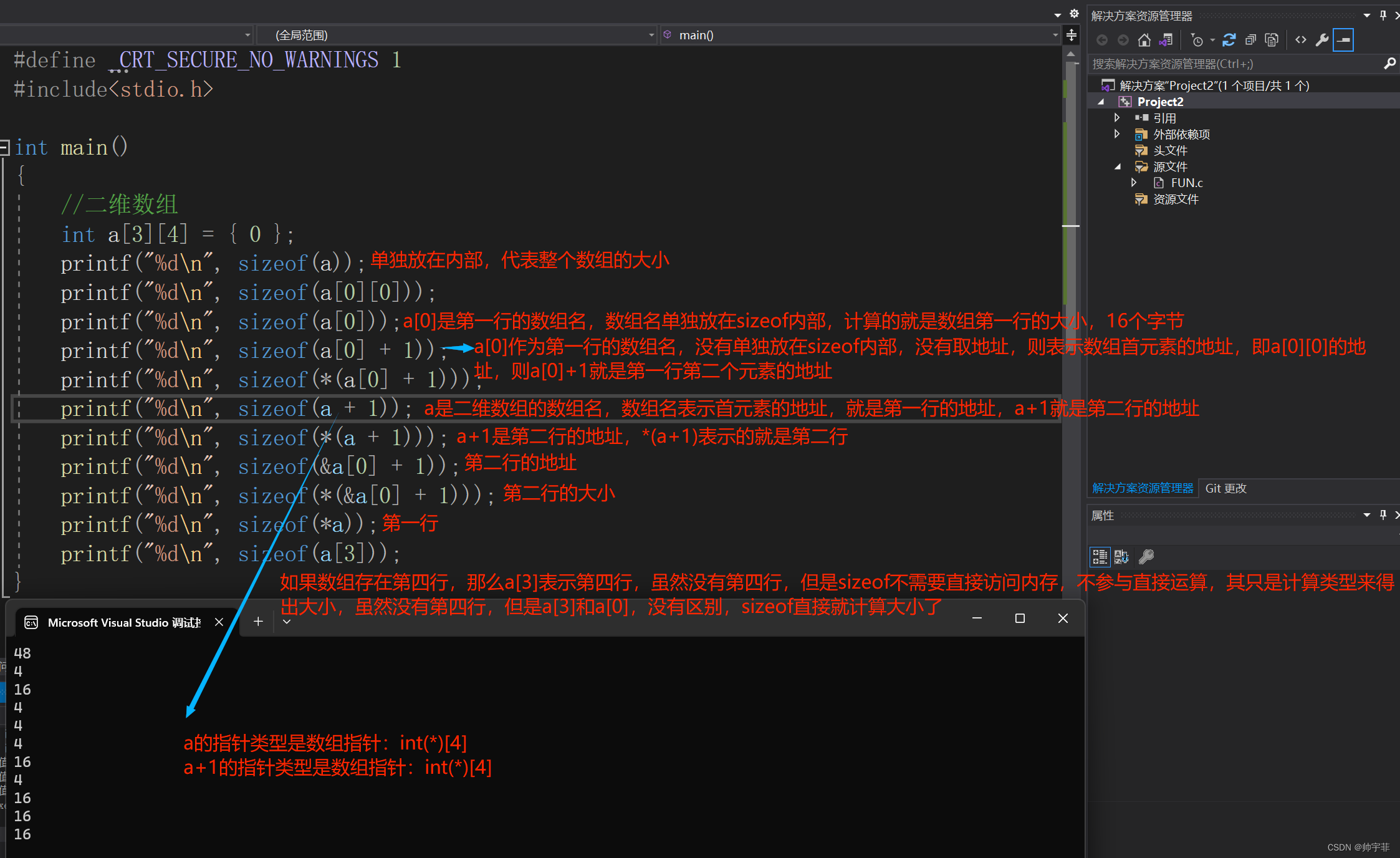Select the Project2 project item
This screenshot has height=858, width=1400.
click(1160, 102)
